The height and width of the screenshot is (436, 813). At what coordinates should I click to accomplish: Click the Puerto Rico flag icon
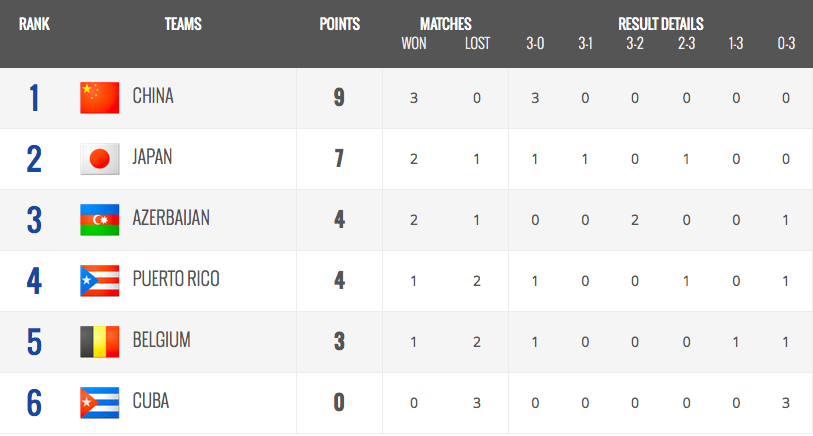tap(100, 280)
